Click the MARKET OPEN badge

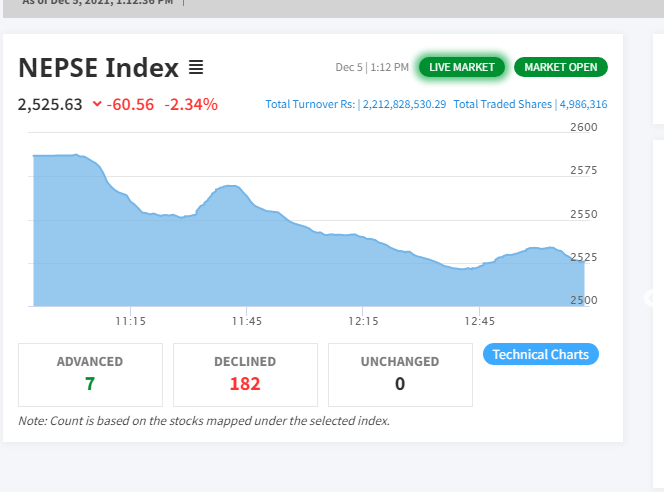[x=561, y=67]
